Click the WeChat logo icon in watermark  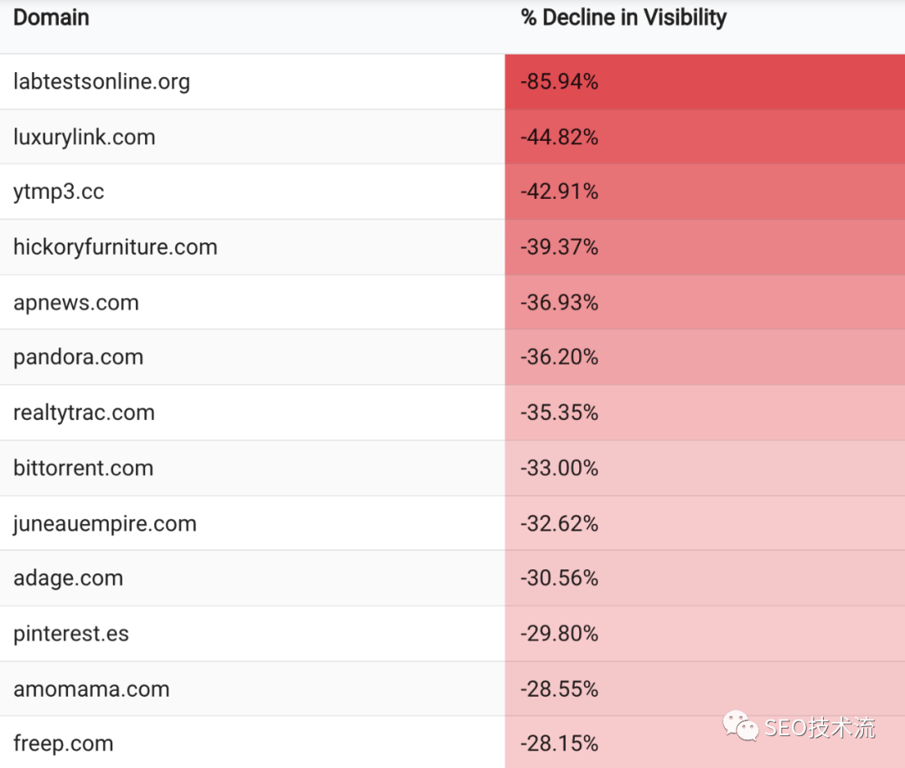point(741,725)
